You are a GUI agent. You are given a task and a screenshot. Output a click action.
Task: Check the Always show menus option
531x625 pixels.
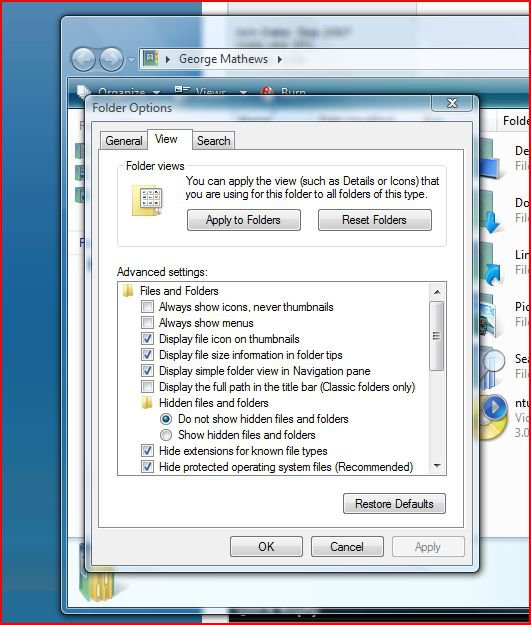[x=148, y=322]
